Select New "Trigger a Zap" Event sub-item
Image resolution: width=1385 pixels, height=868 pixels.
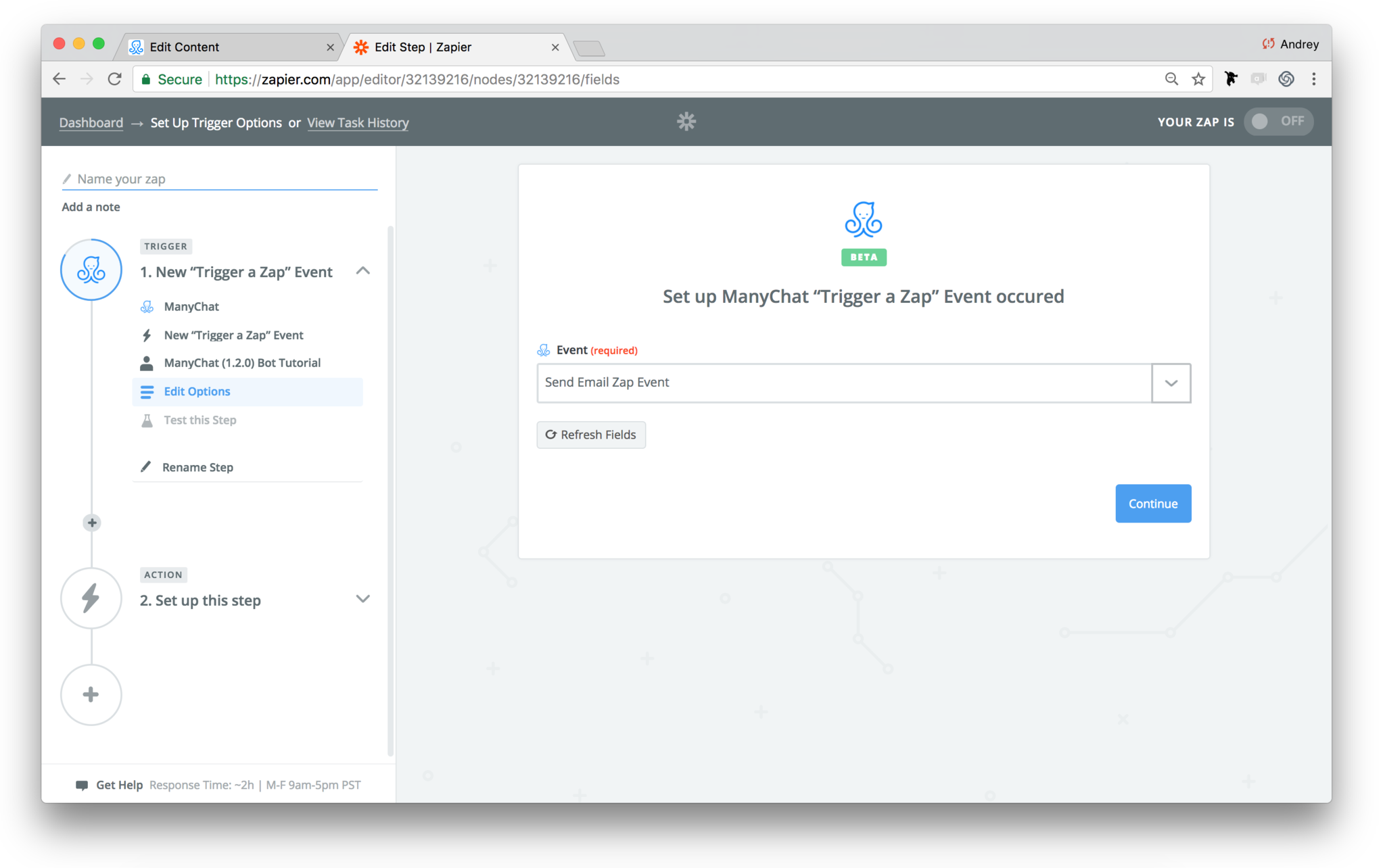234,335
